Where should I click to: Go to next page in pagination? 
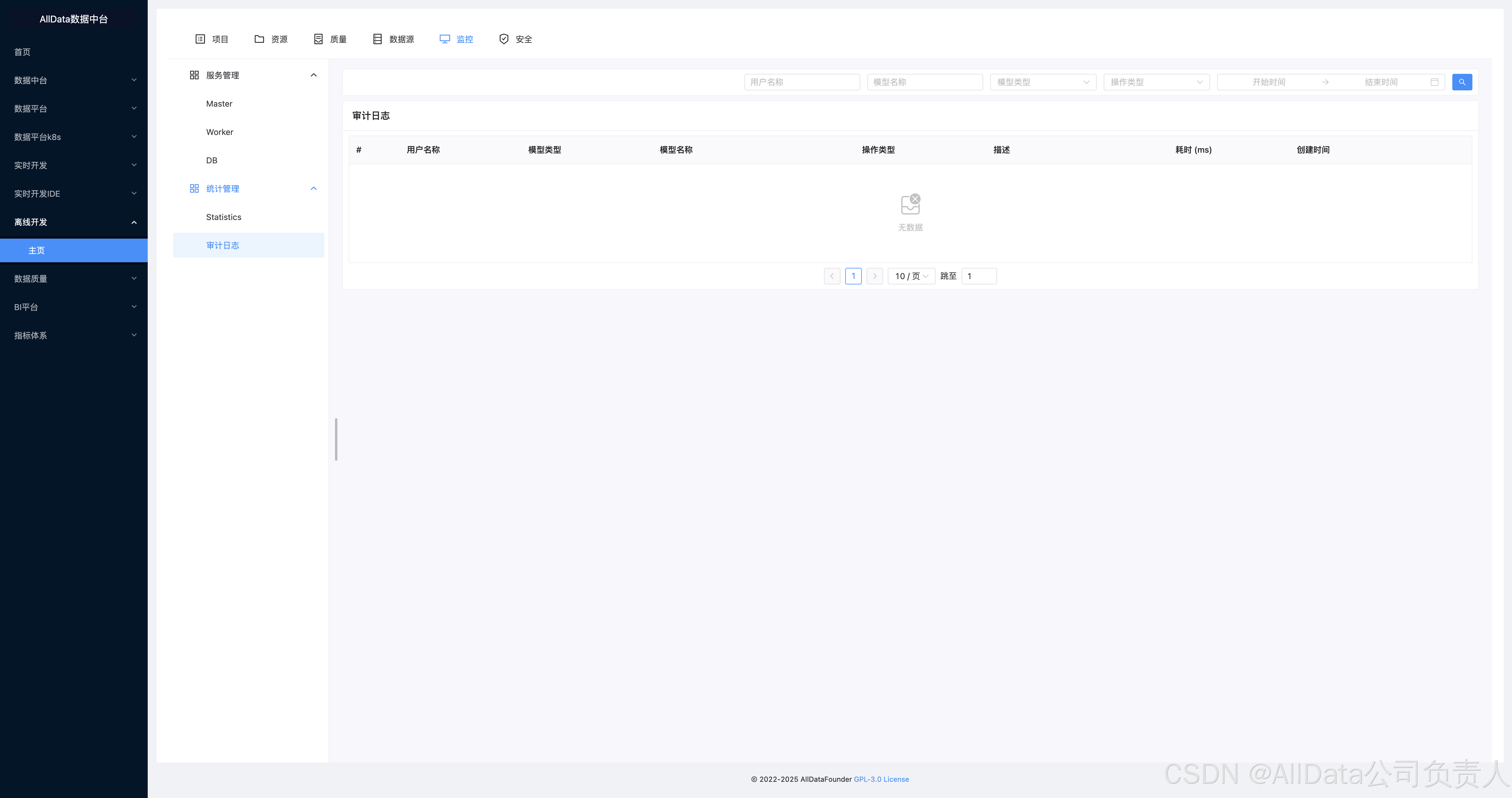click(874, 276)
